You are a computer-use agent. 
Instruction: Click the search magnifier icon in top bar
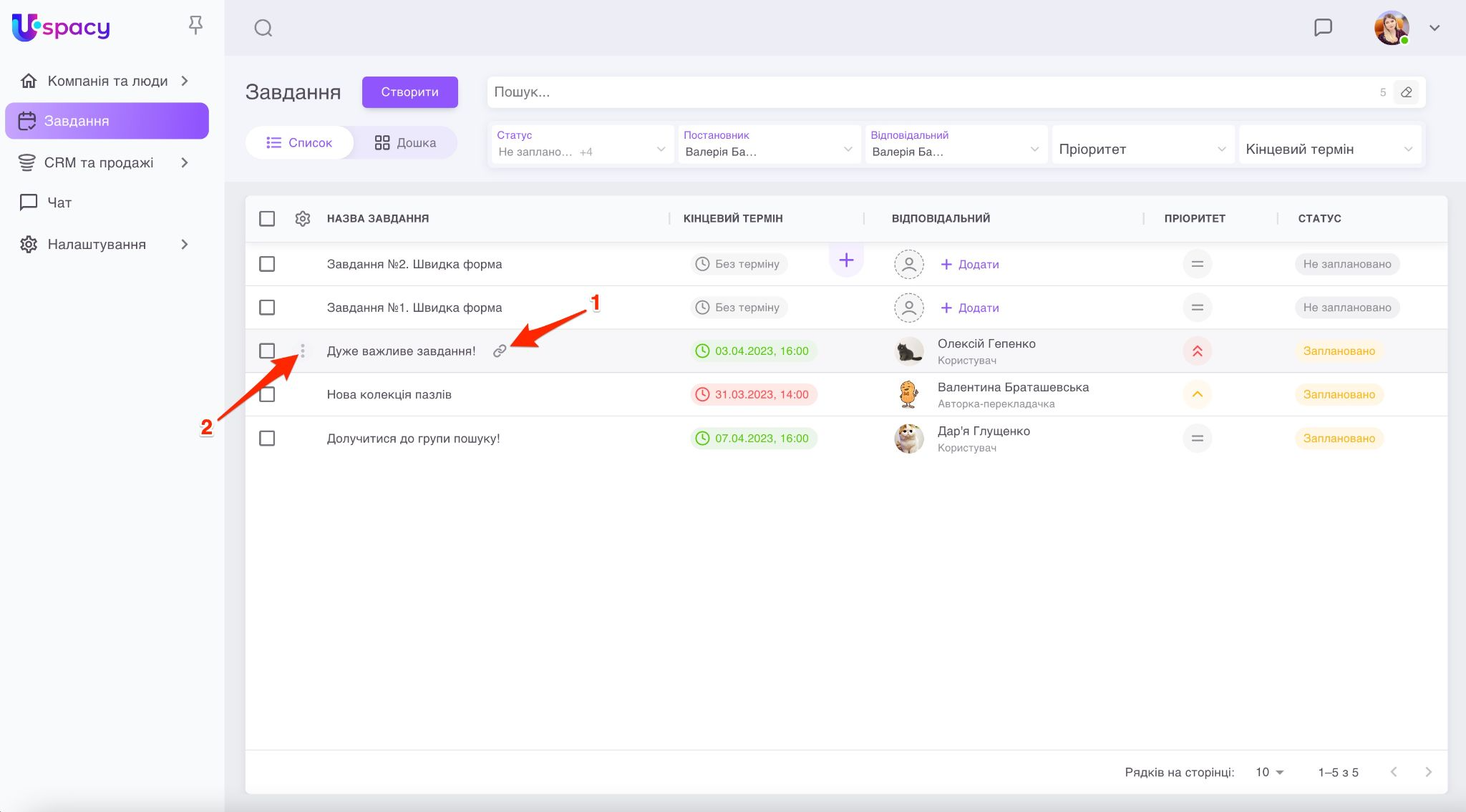point(263,28)
